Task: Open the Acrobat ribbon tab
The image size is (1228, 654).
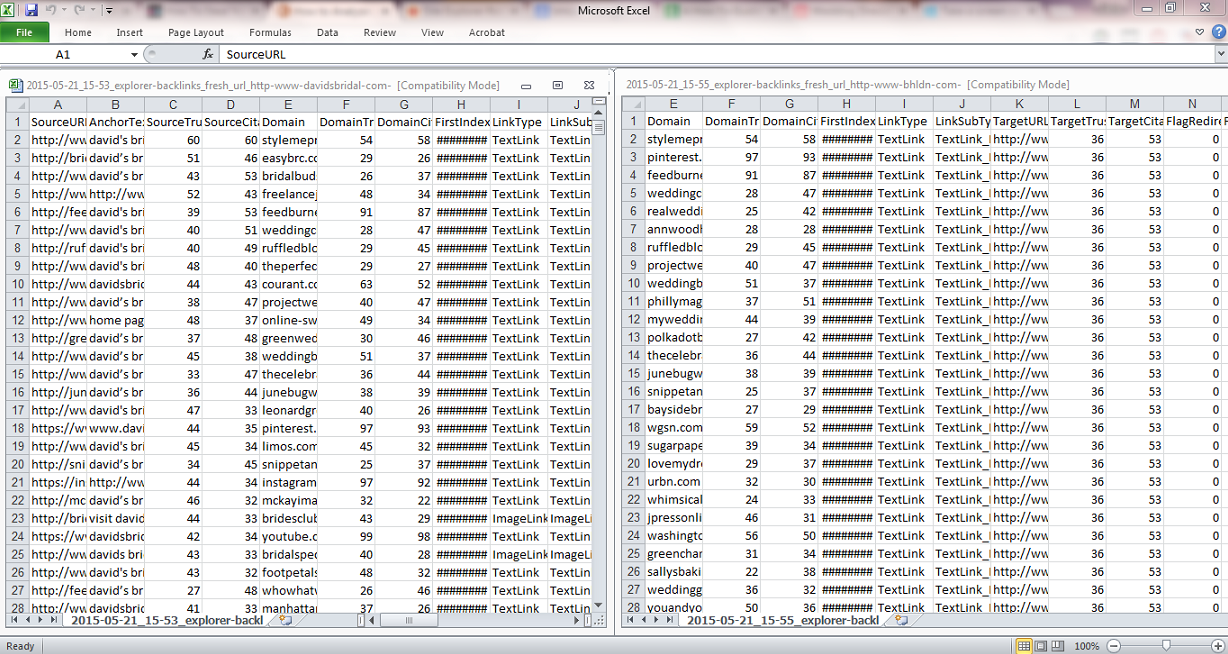Action: (487, 32)
